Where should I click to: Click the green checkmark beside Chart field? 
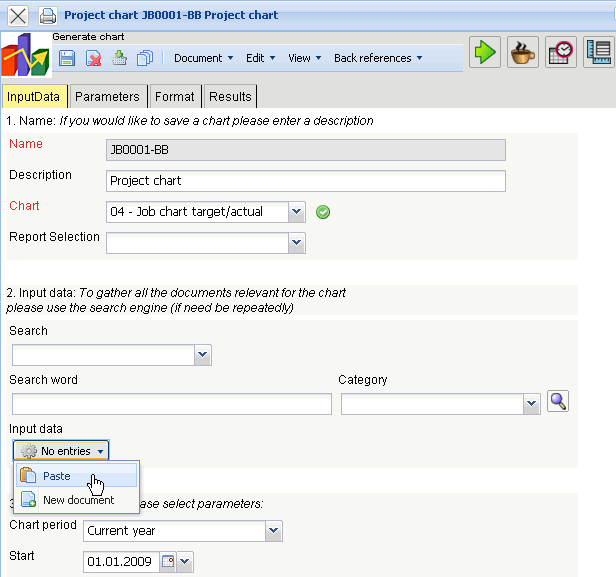322,212
